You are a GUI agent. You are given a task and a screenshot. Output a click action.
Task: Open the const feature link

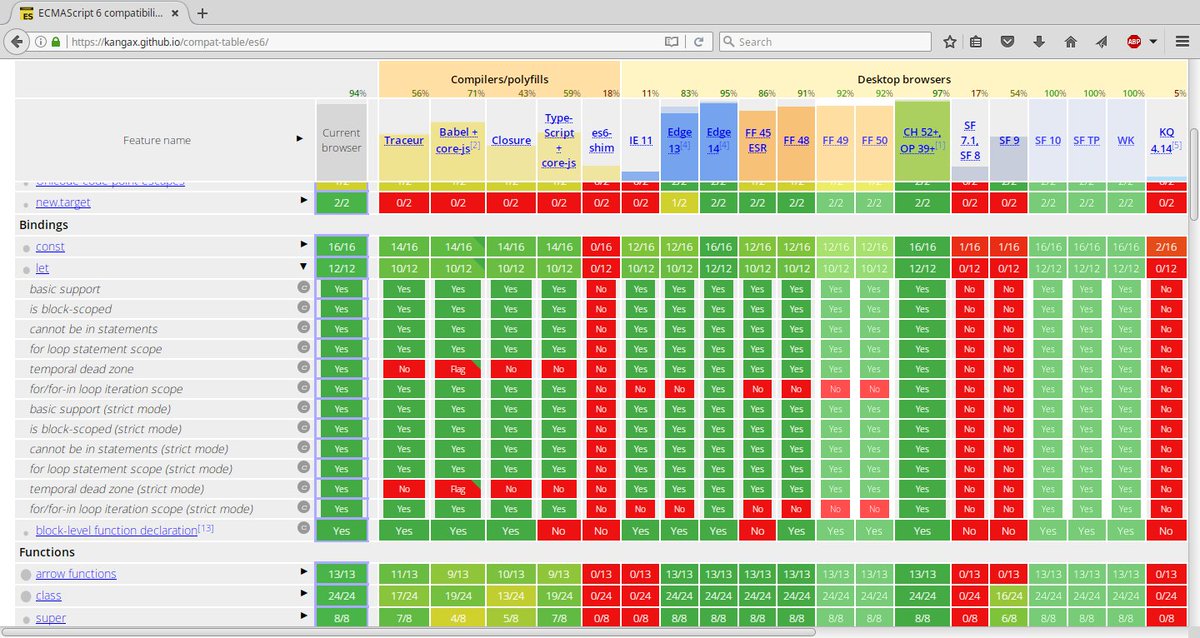click(50, 247)
